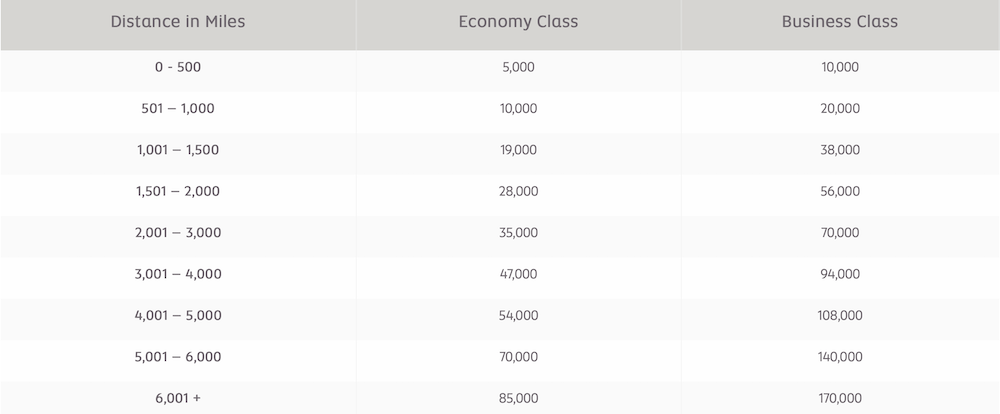Select the 1,501 – 2,000 distance cell
This screenshot has height=414, width=1000.
(x=178, y=191)
